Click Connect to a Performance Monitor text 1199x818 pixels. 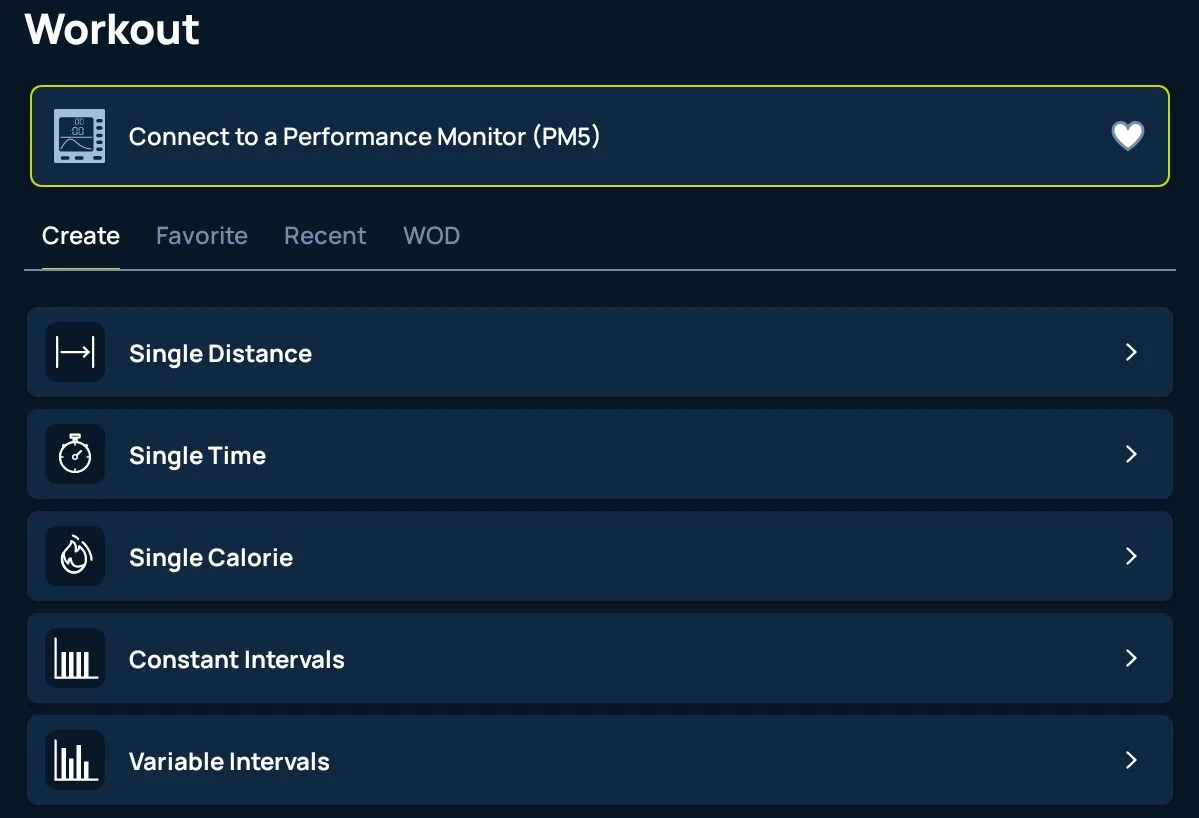tap(364, 137)
